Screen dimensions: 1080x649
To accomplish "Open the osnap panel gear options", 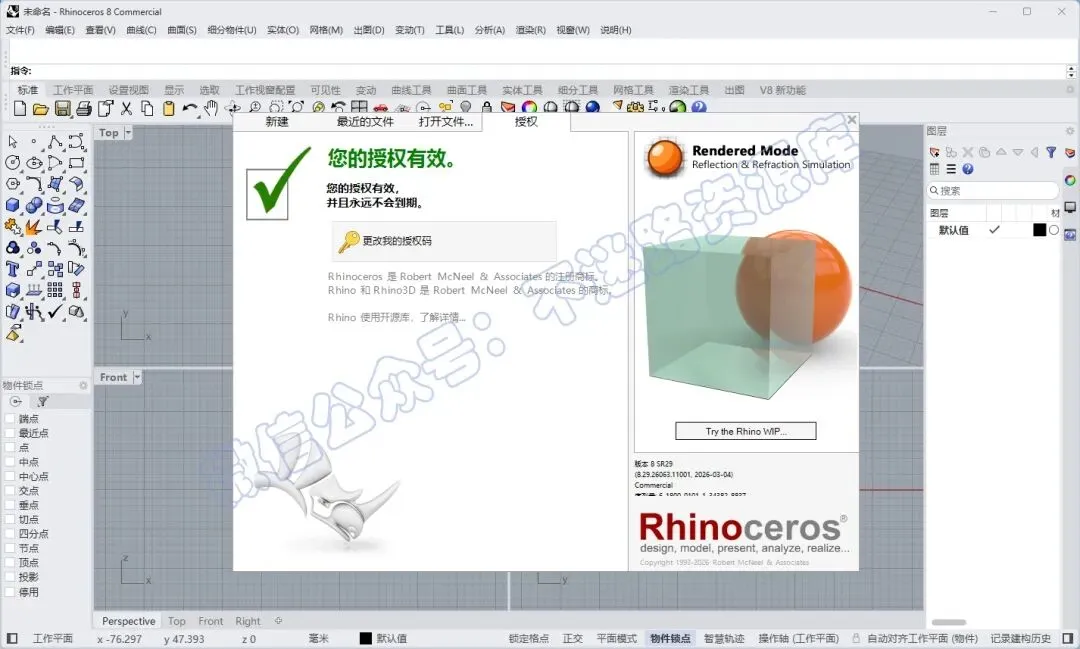I will point(83,386).
